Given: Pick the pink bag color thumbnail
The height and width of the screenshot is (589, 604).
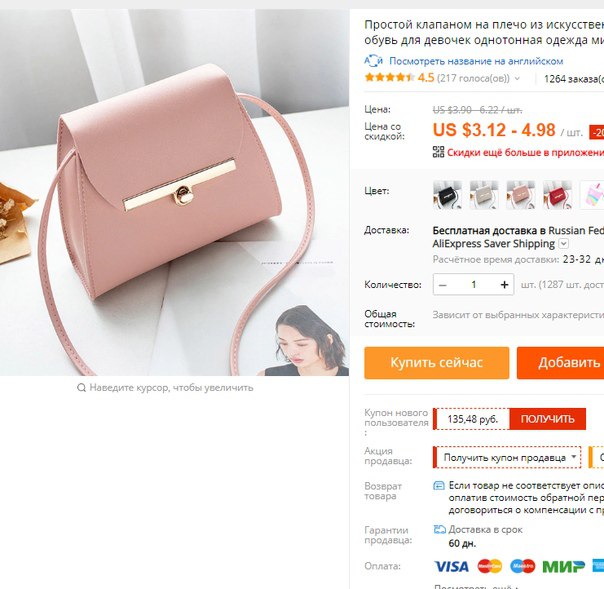Looking at the screenshot, I should [521, 195].
